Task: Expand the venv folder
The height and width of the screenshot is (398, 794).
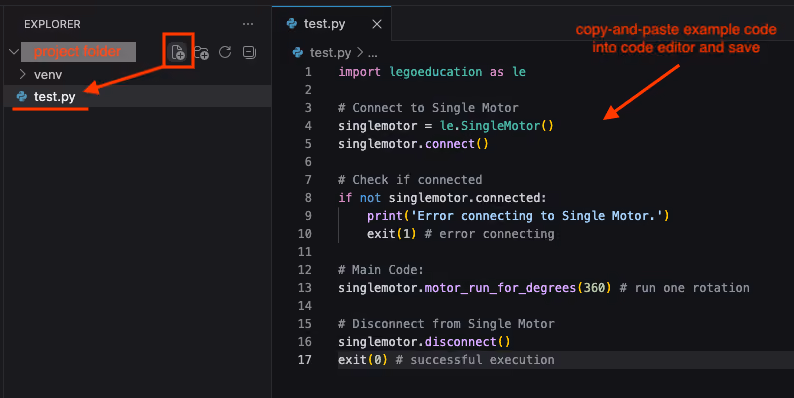Action: click(22, 74)
